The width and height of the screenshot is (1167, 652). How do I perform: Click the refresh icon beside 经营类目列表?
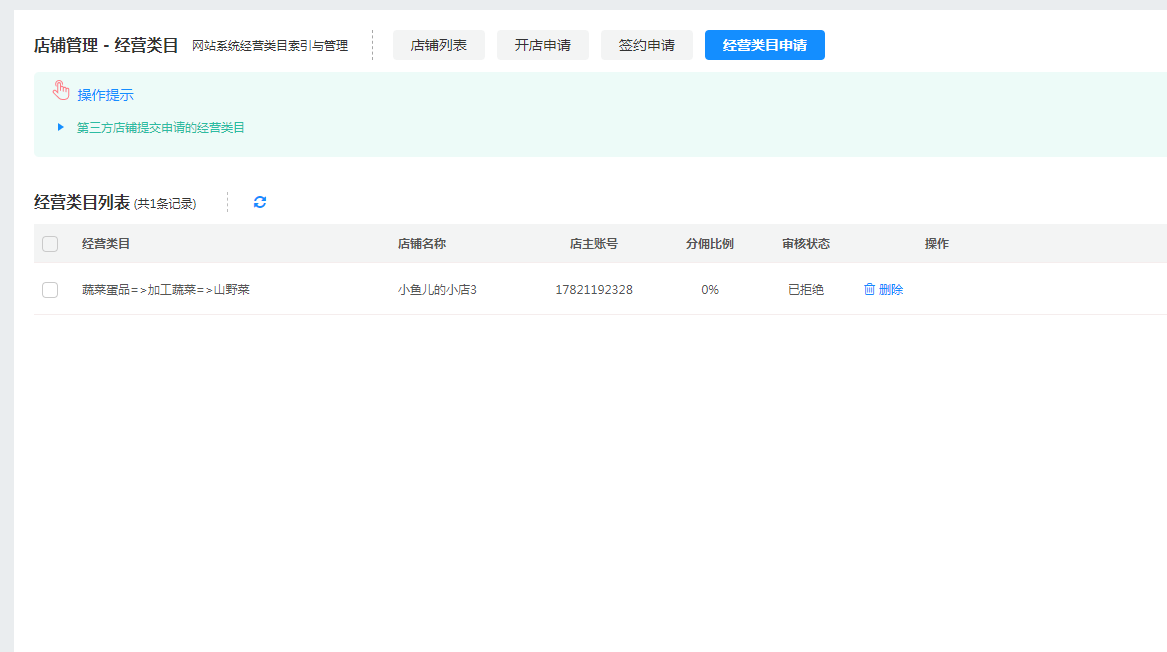pyautogui.click(x=260, y=202)
